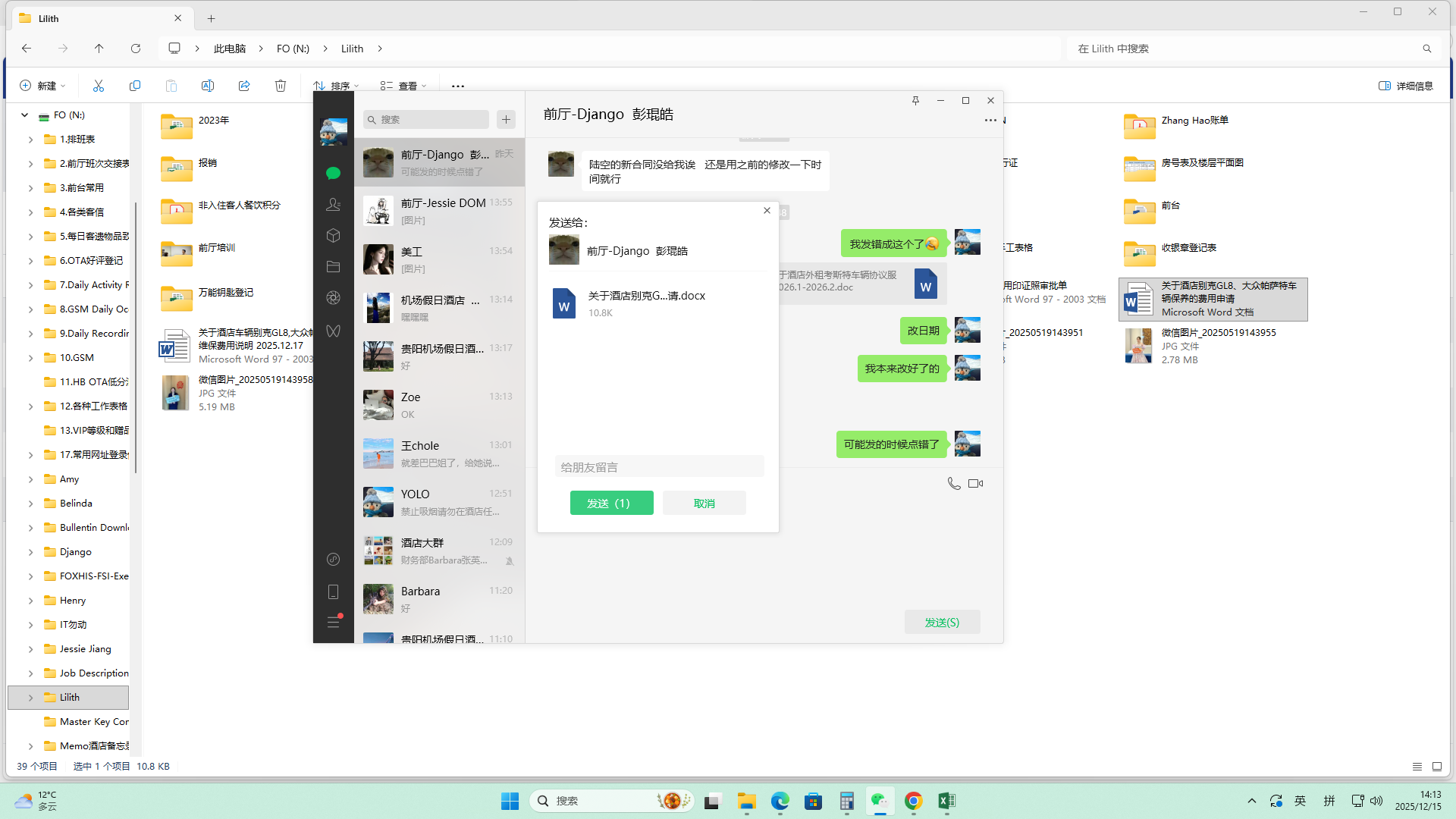
Task: Click the green 发送 (1) button
Action: point(611,503)
